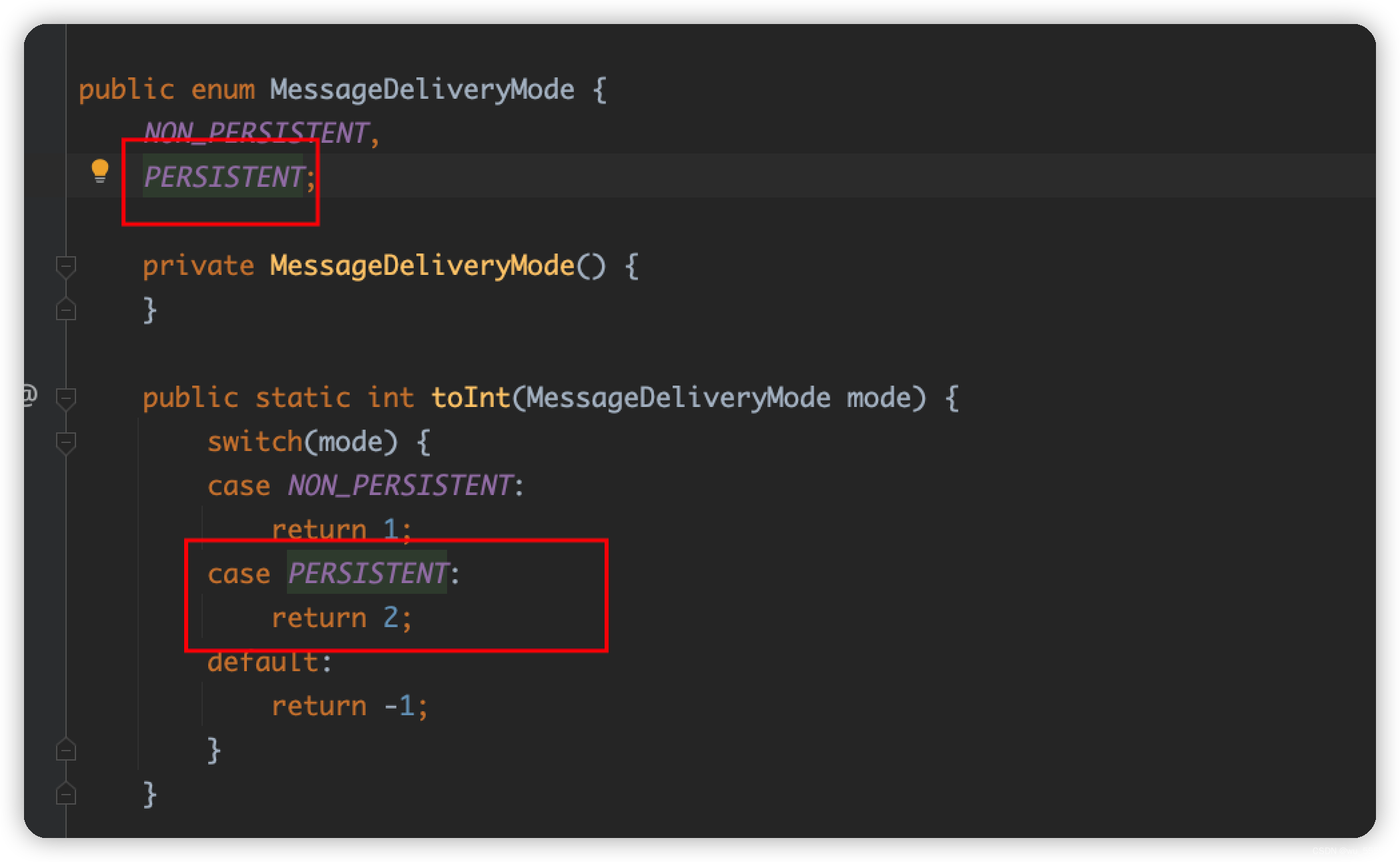Viewport: 1400px width, 862px height.
Task: Collapse the private MessageDeliveryMode constructor fold marker
Action: point(66,267)
